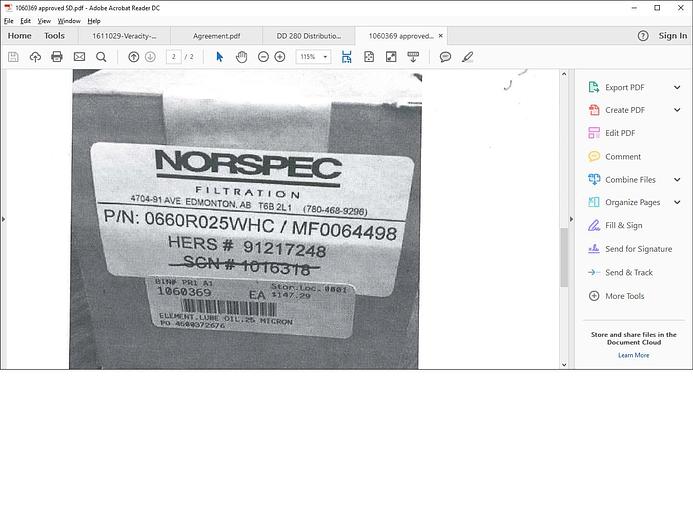Send file by email icon
This screenshot has height=525, width=693.
(79, 57)
